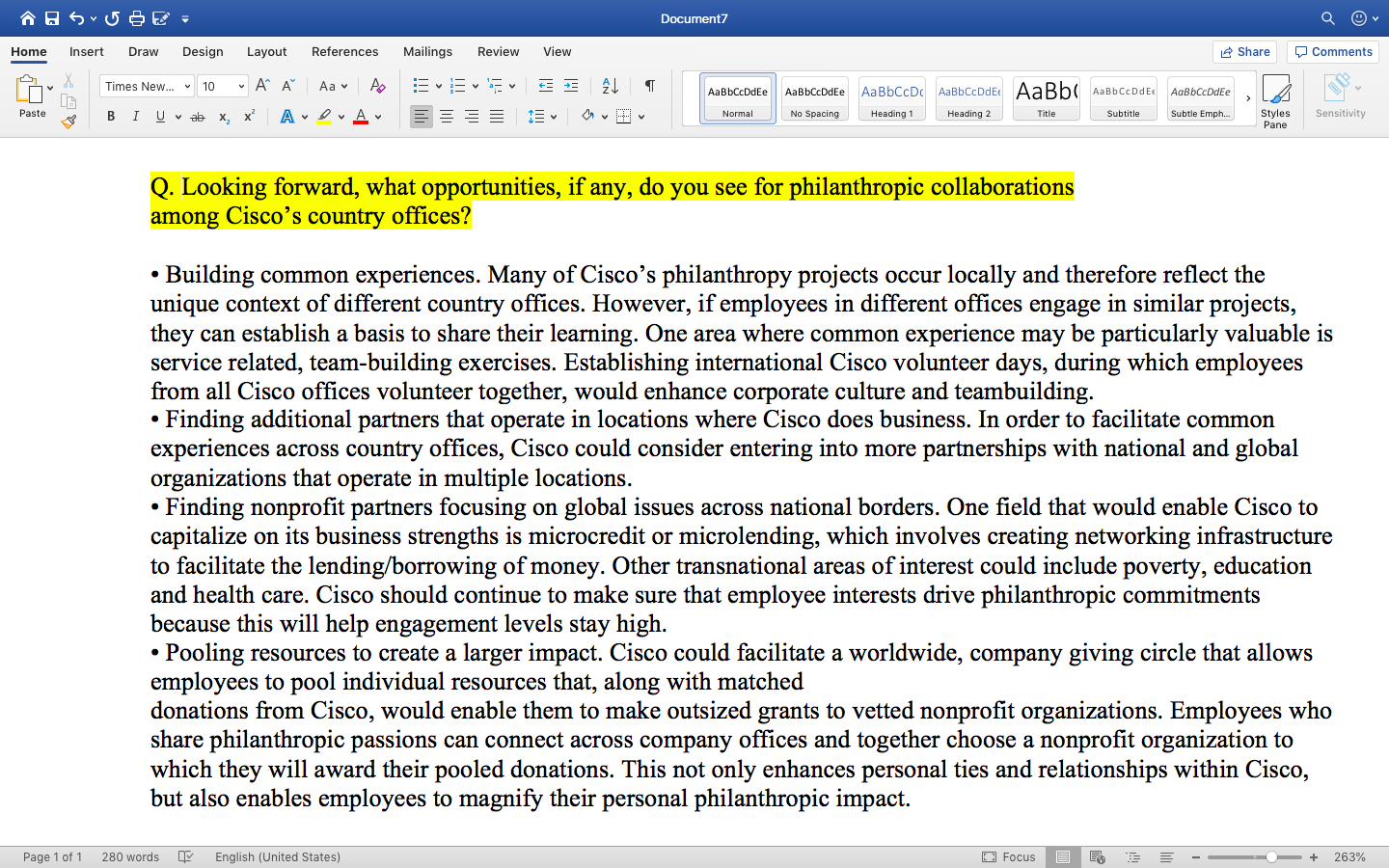Click the Share button

point(1244,51)
